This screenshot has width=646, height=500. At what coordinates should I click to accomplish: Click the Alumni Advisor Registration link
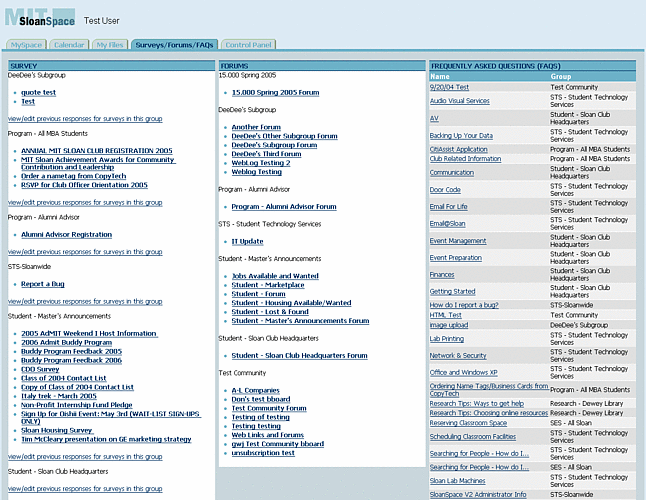(x=66, y=235)
